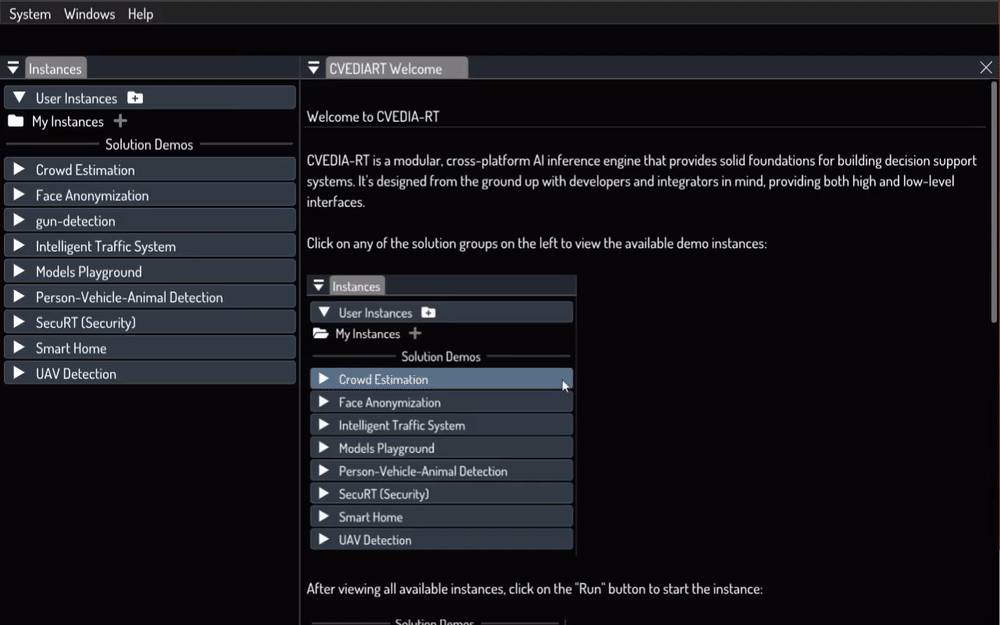The image size is (1000, 625).
Task: Expand the SecuRT (Security) group in the sidebar
Action: coord(150,323)
